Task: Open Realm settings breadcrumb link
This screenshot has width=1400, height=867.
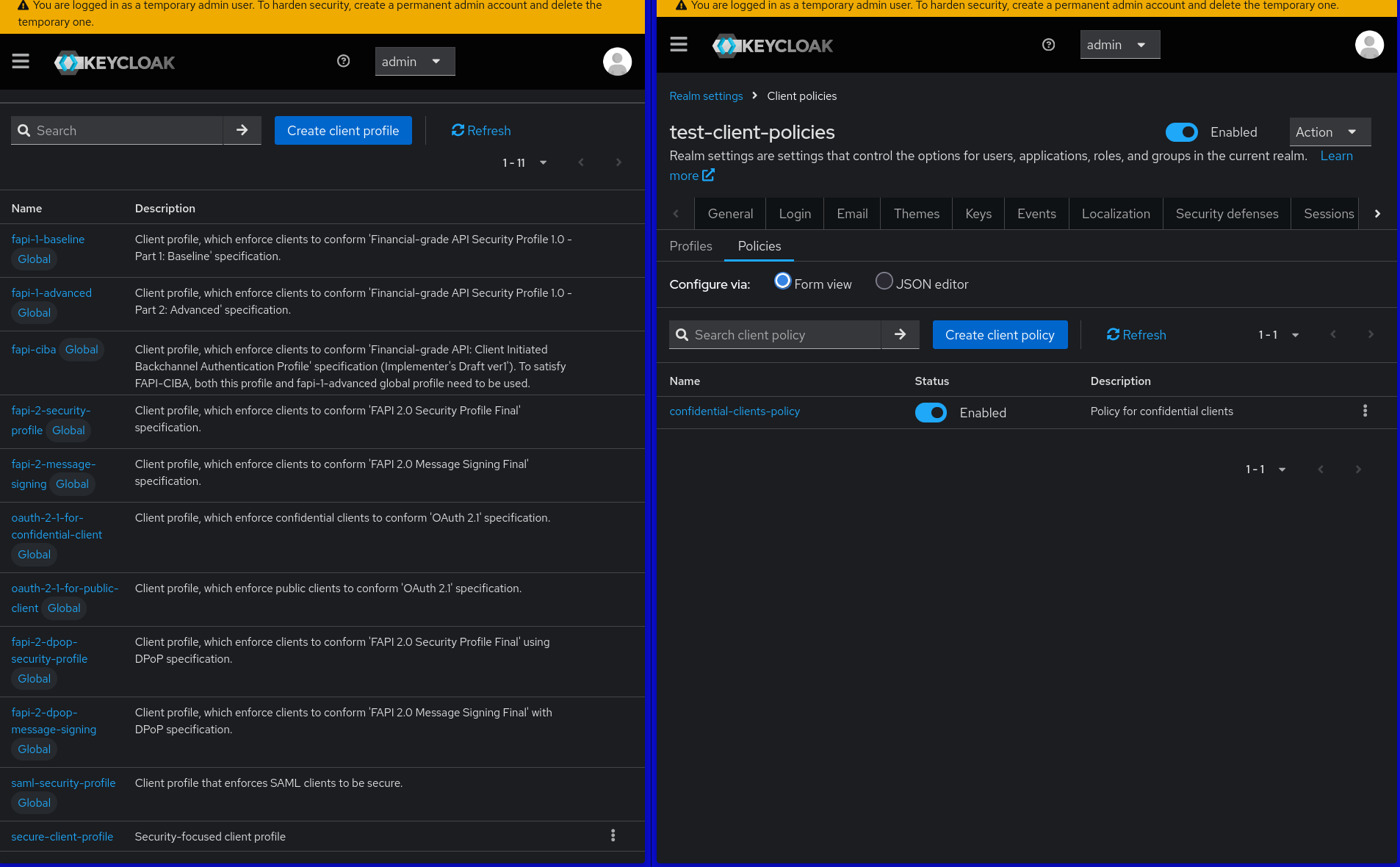Action: [x=706, y=96]
